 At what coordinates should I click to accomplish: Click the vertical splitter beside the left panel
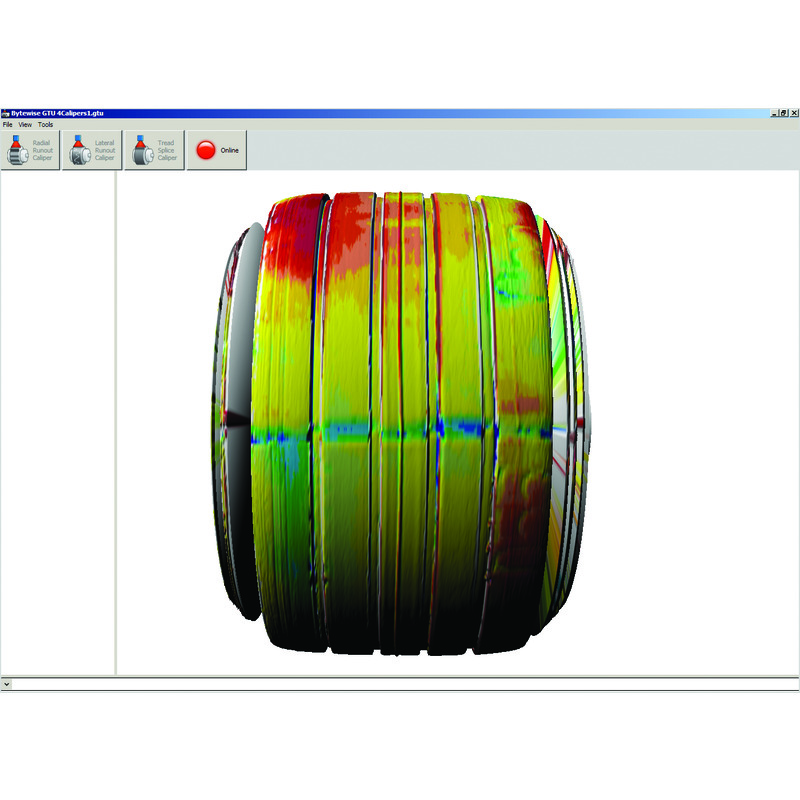click(116, 420)
